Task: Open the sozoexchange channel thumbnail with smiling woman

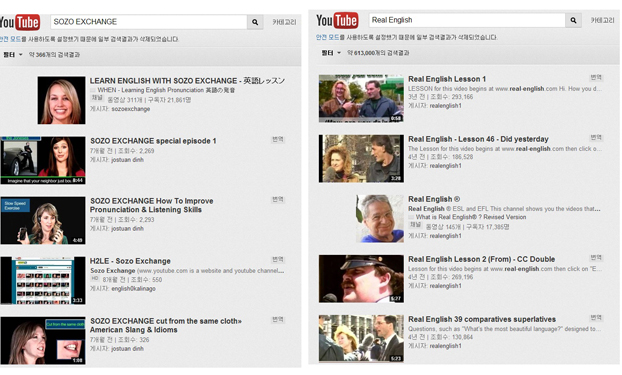Action: pyautogui.click(x=61, y=100)
